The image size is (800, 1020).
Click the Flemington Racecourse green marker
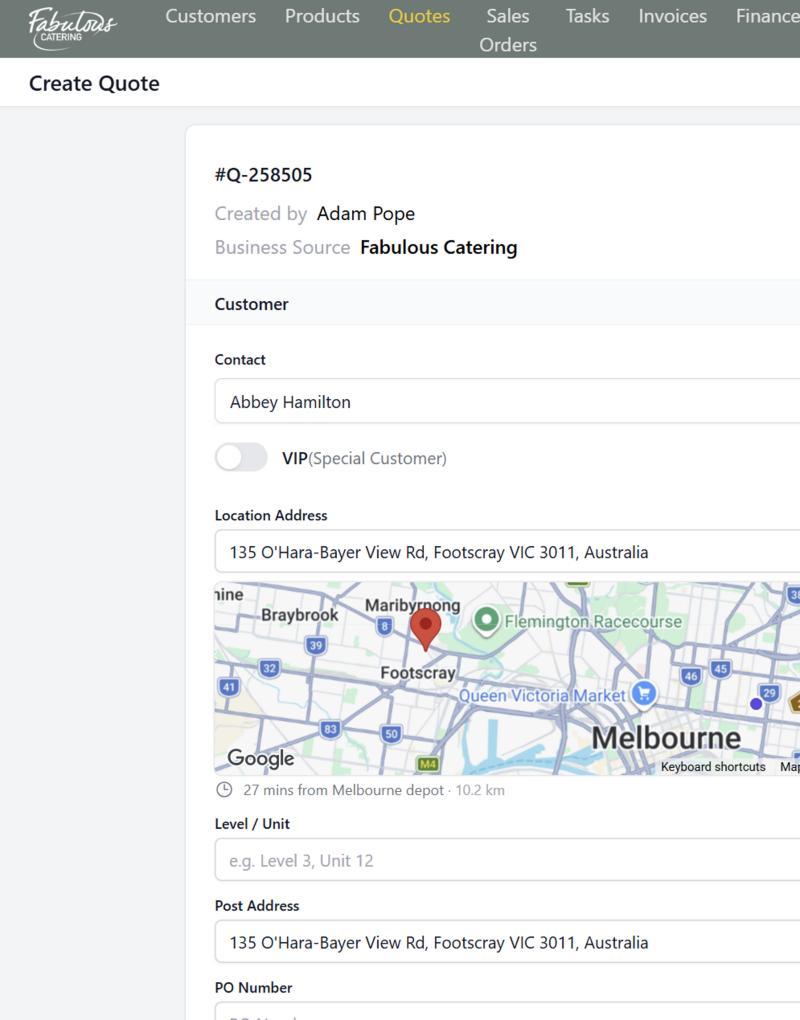tap(486, 620)
